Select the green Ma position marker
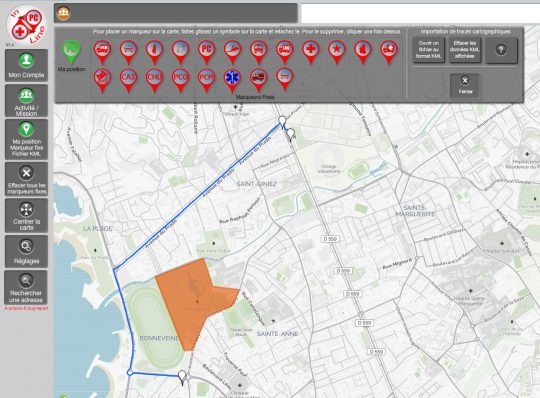The height and width of the screenshot is (398, 540). pos(71,51)
